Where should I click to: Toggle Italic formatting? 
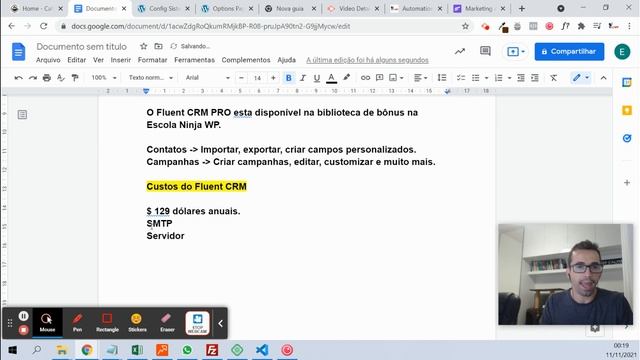coord(302,78)
